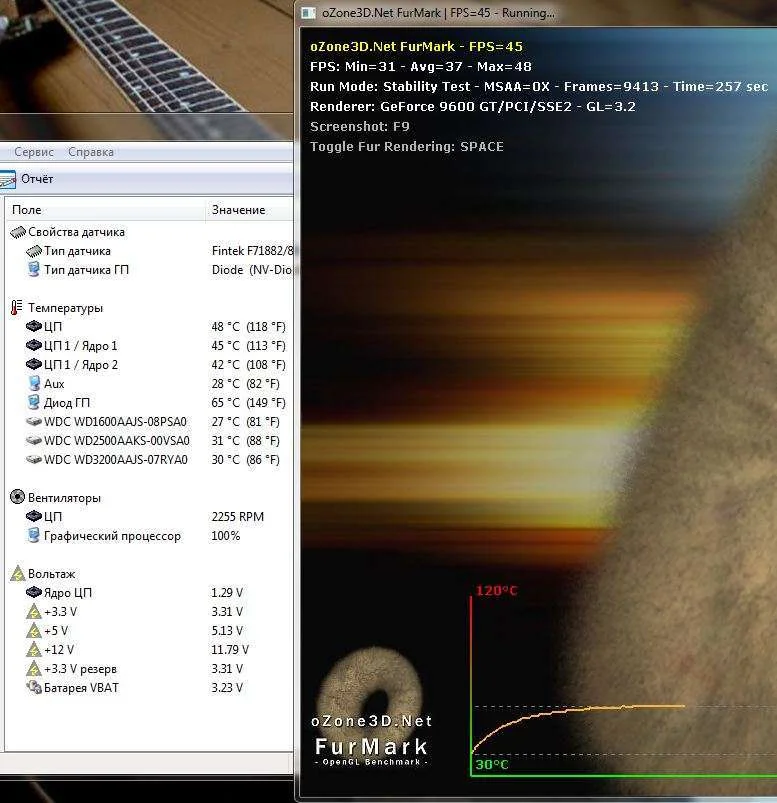Click the WDC WD1600AAJS-08PSA0 drive icon
Screen dimensions: 777x803
pos(34,421)
